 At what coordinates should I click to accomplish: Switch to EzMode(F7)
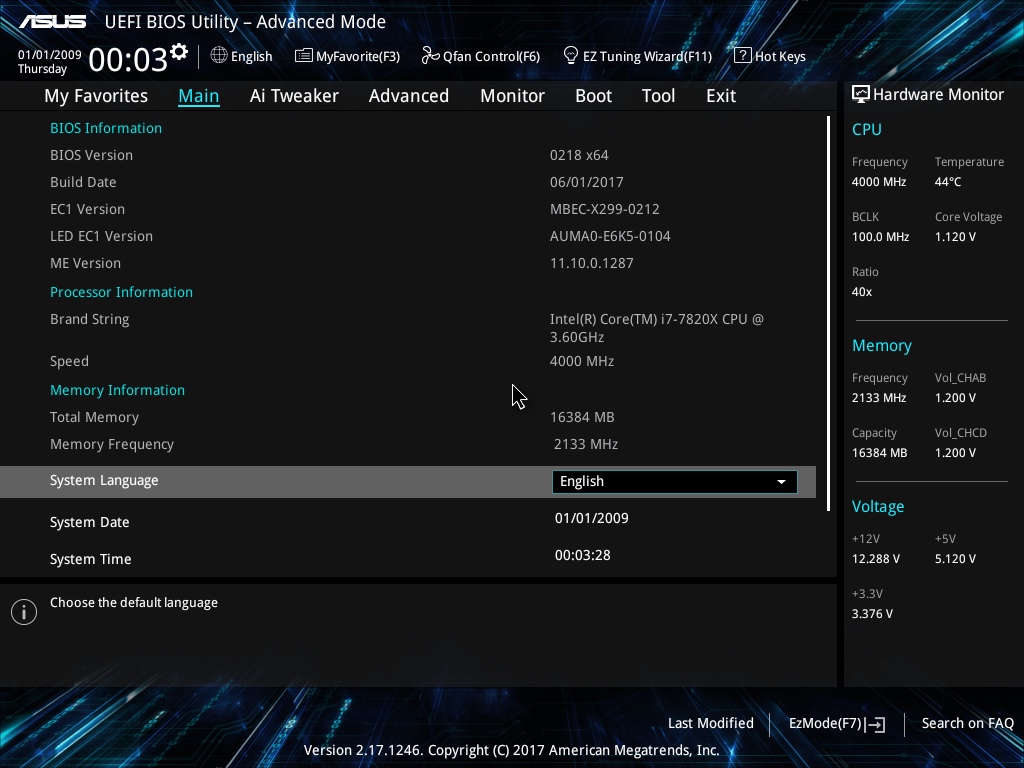tap(825, 724)
